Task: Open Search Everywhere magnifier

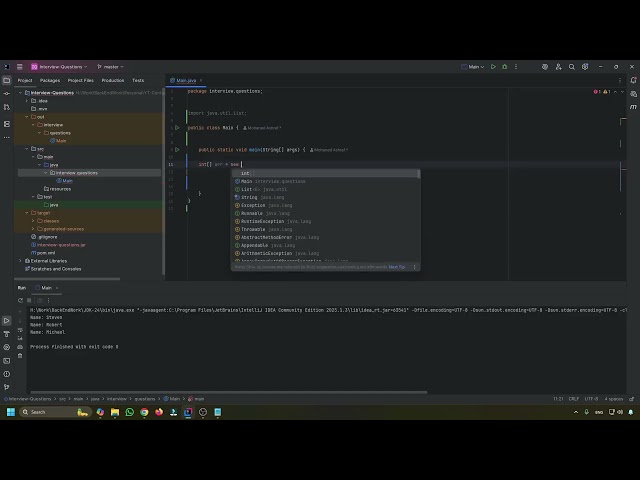Action: coord(572,67)
